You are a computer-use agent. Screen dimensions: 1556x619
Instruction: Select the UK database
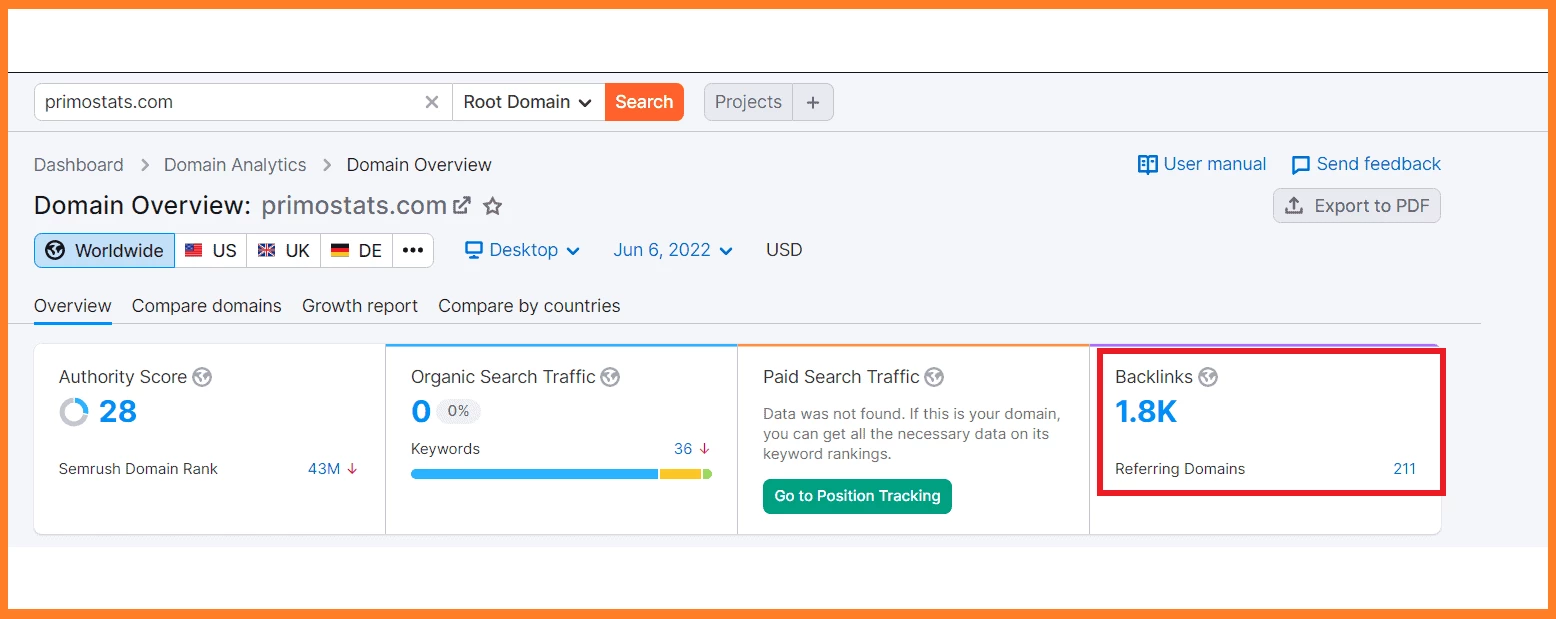click(x=284, y=250)
